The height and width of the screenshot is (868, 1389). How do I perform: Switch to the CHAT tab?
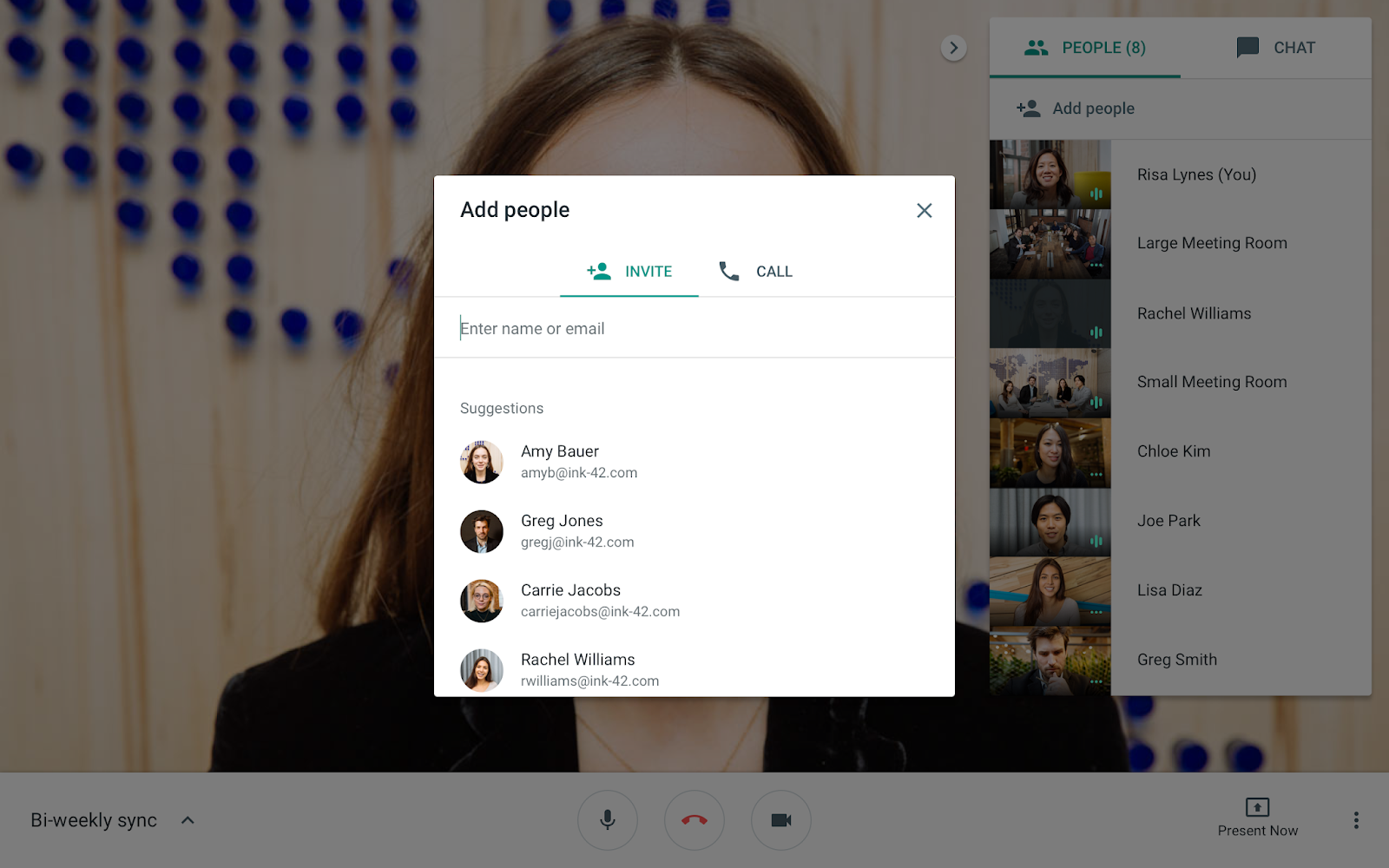(1293, 48)
